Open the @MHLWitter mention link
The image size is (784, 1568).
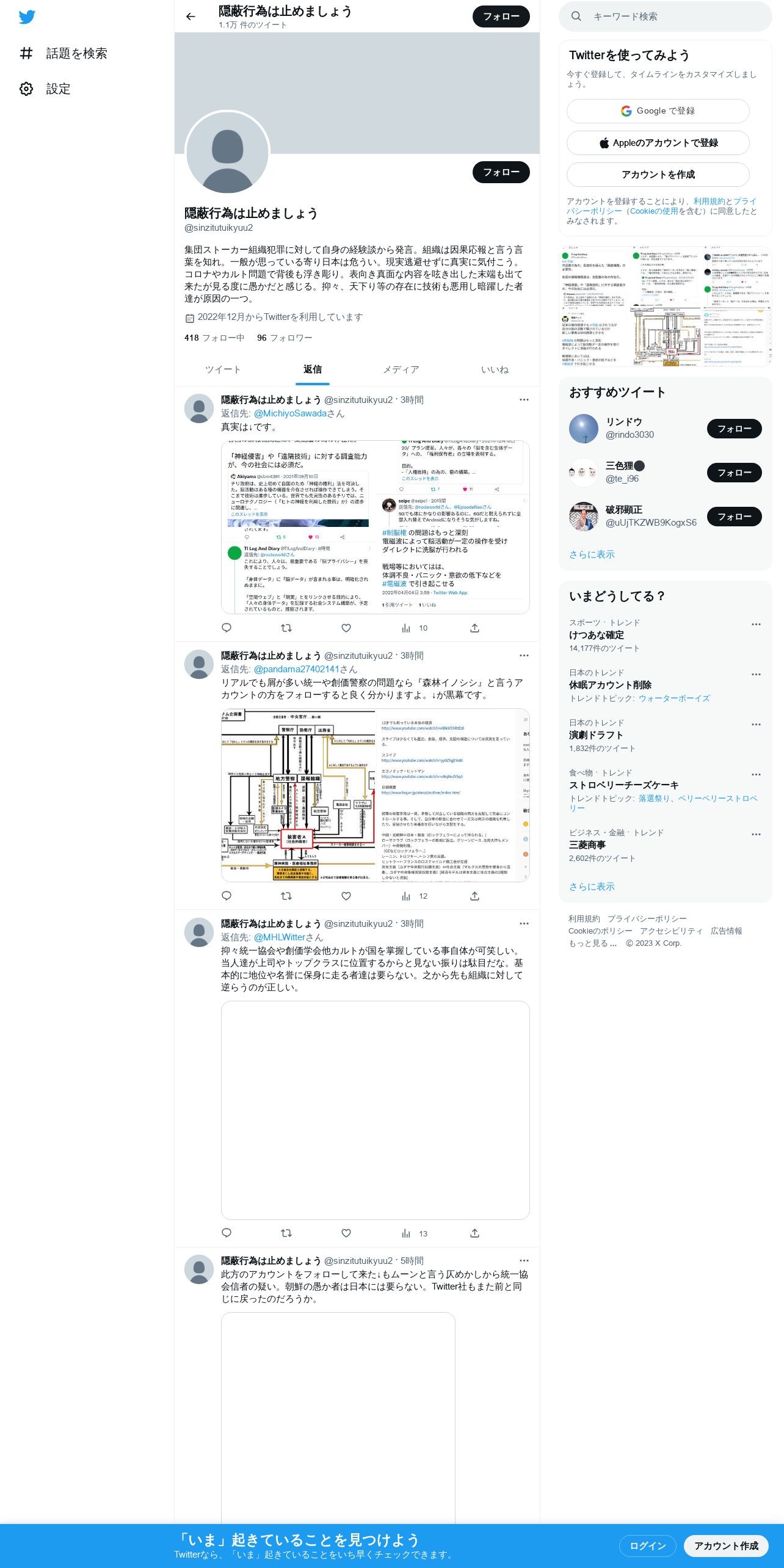(x=280, y=937)
